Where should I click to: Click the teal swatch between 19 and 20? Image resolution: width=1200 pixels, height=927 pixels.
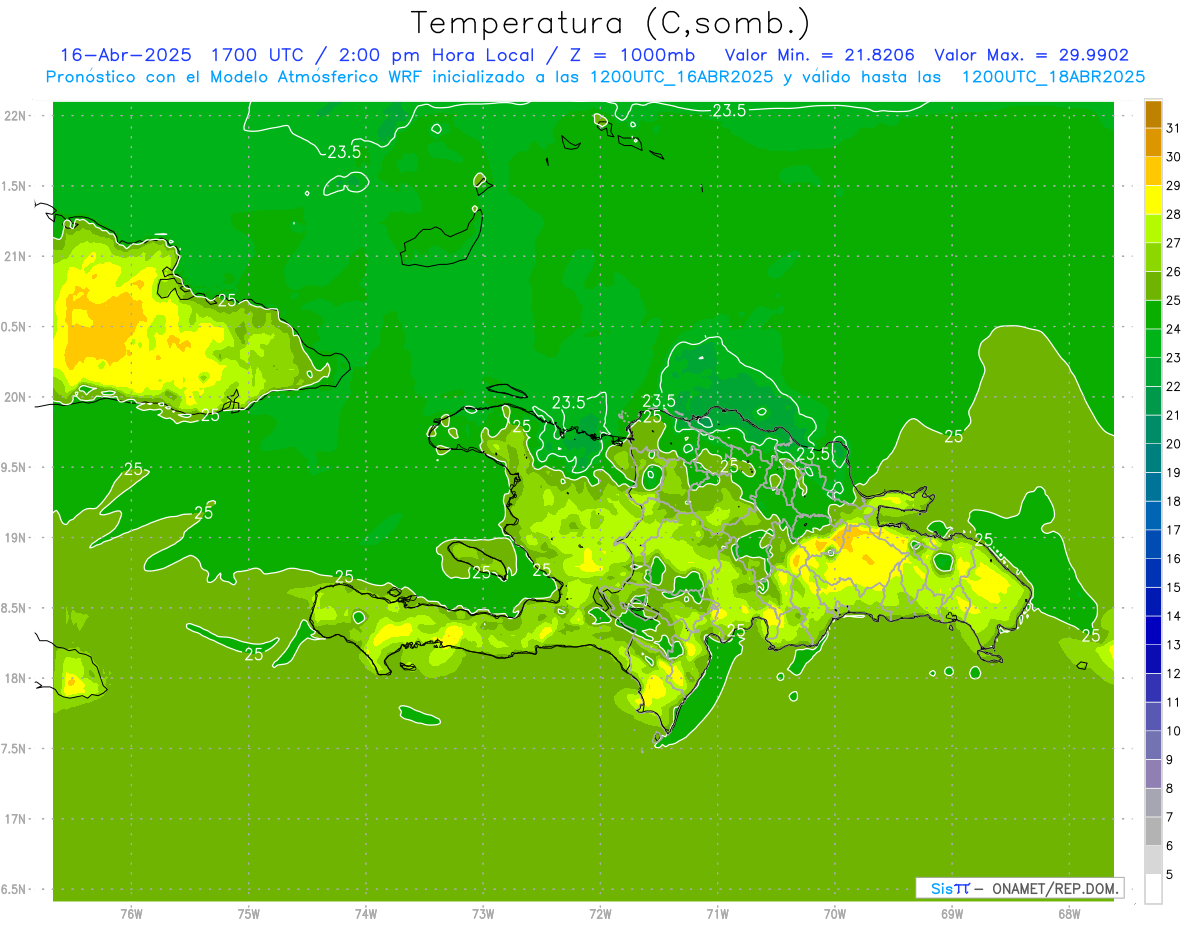coord(1153,459)
